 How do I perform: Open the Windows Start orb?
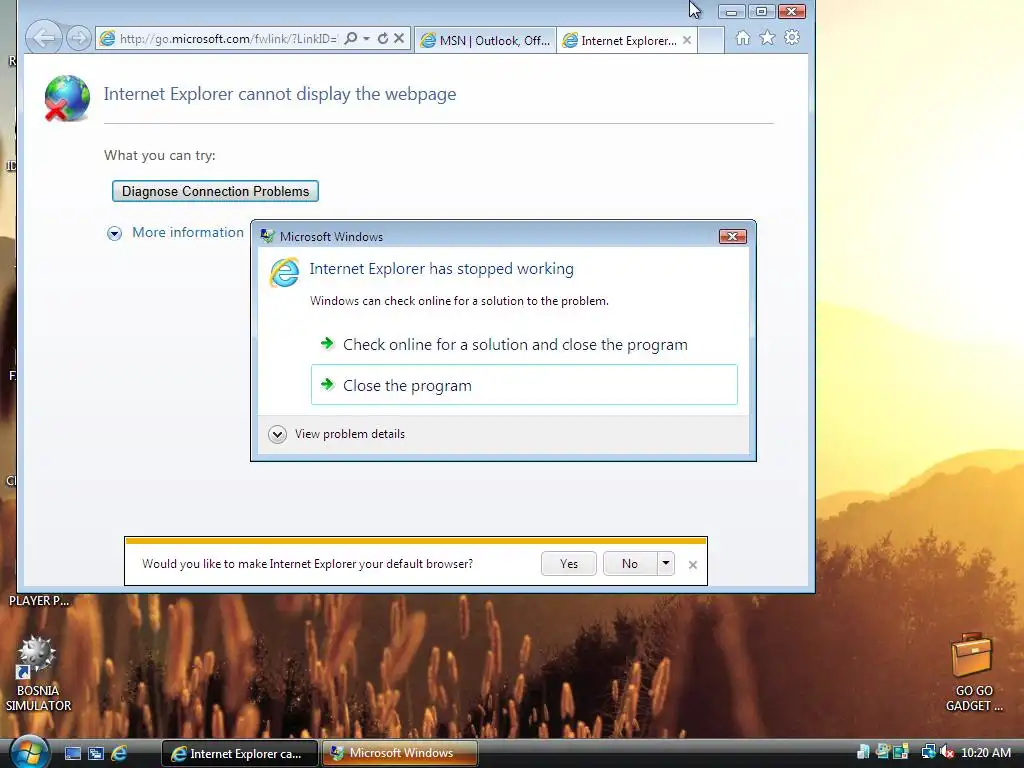click(29, 752)
